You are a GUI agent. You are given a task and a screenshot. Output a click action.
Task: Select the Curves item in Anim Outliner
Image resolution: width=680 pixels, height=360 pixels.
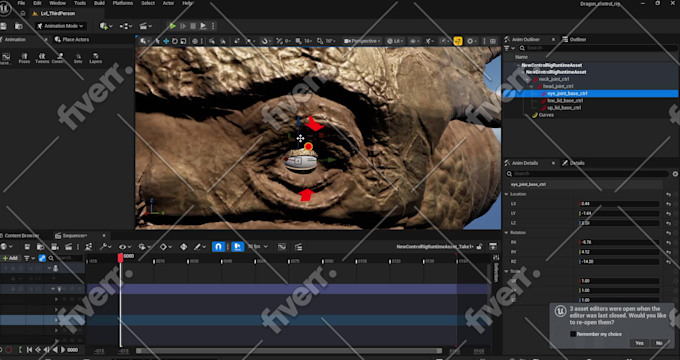pyautogui.click(x=546, y=115)
